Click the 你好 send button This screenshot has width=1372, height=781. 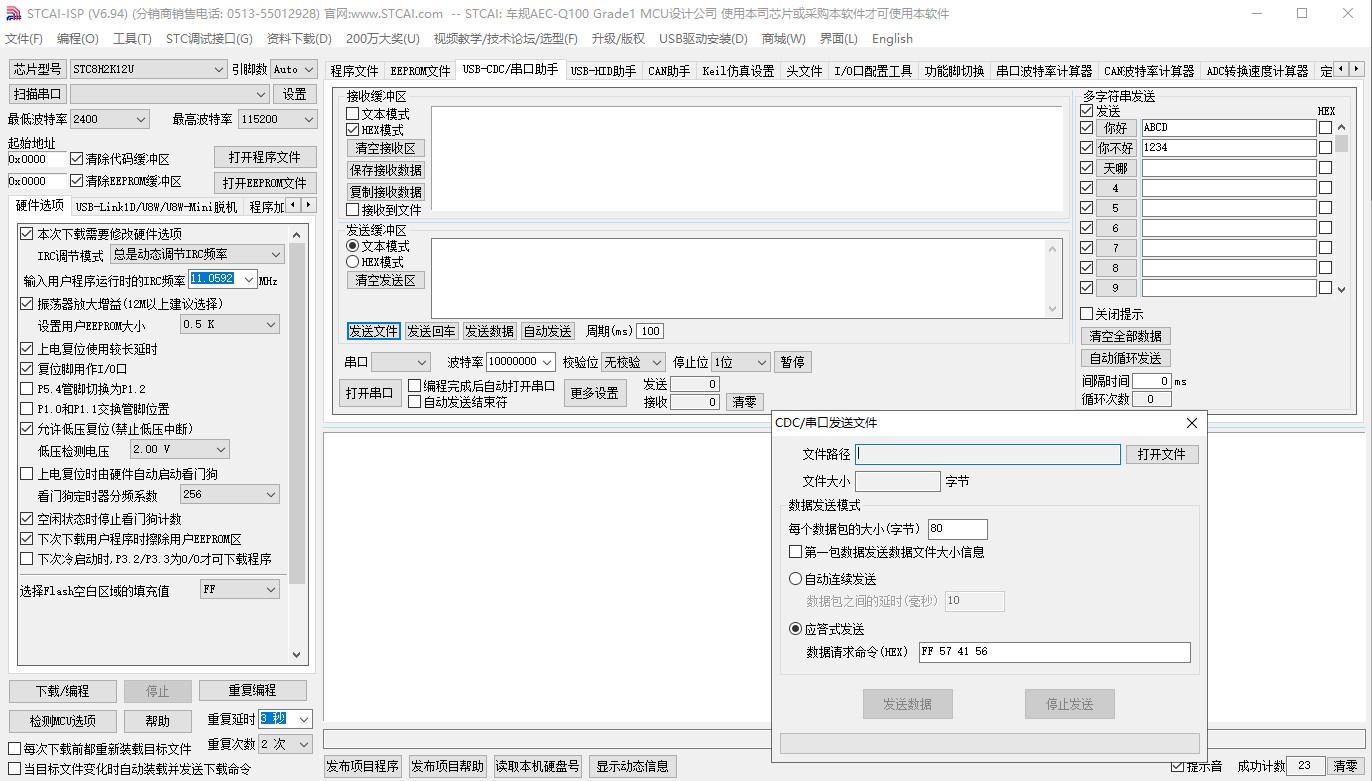click(x=1116, y=128)
